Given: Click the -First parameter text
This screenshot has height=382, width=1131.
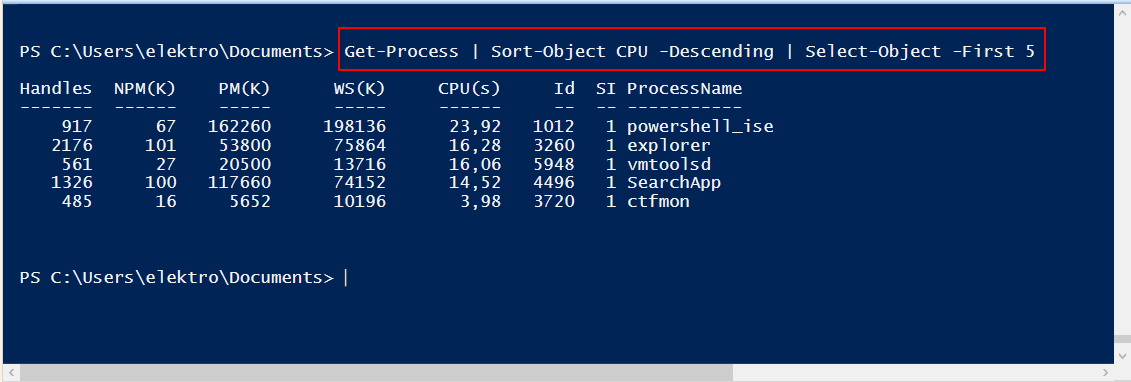Looking at the screenshot, I should [x=983, y=51].
